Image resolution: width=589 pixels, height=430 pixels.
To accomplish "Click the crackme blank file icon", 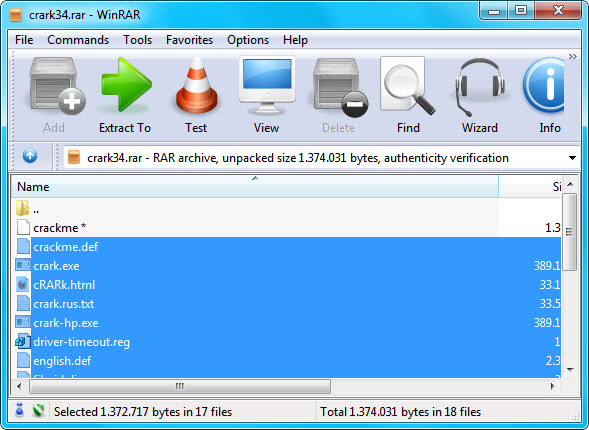I will tap(23, 227).
